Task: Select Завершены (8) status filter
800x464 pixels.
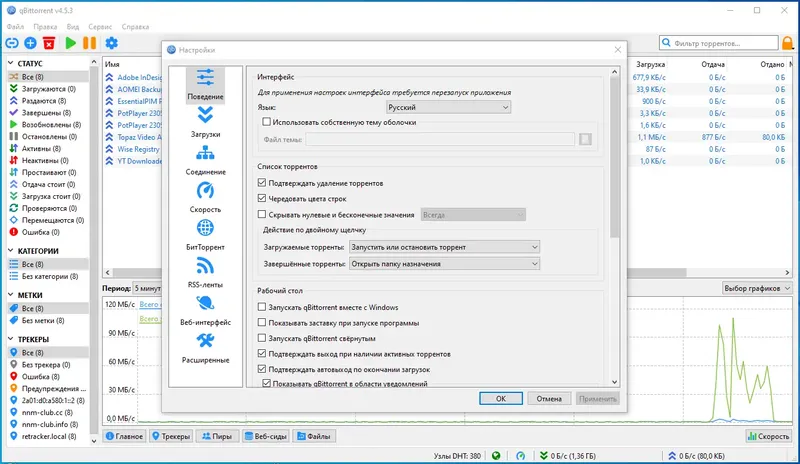Action: [x=48, y=113]
